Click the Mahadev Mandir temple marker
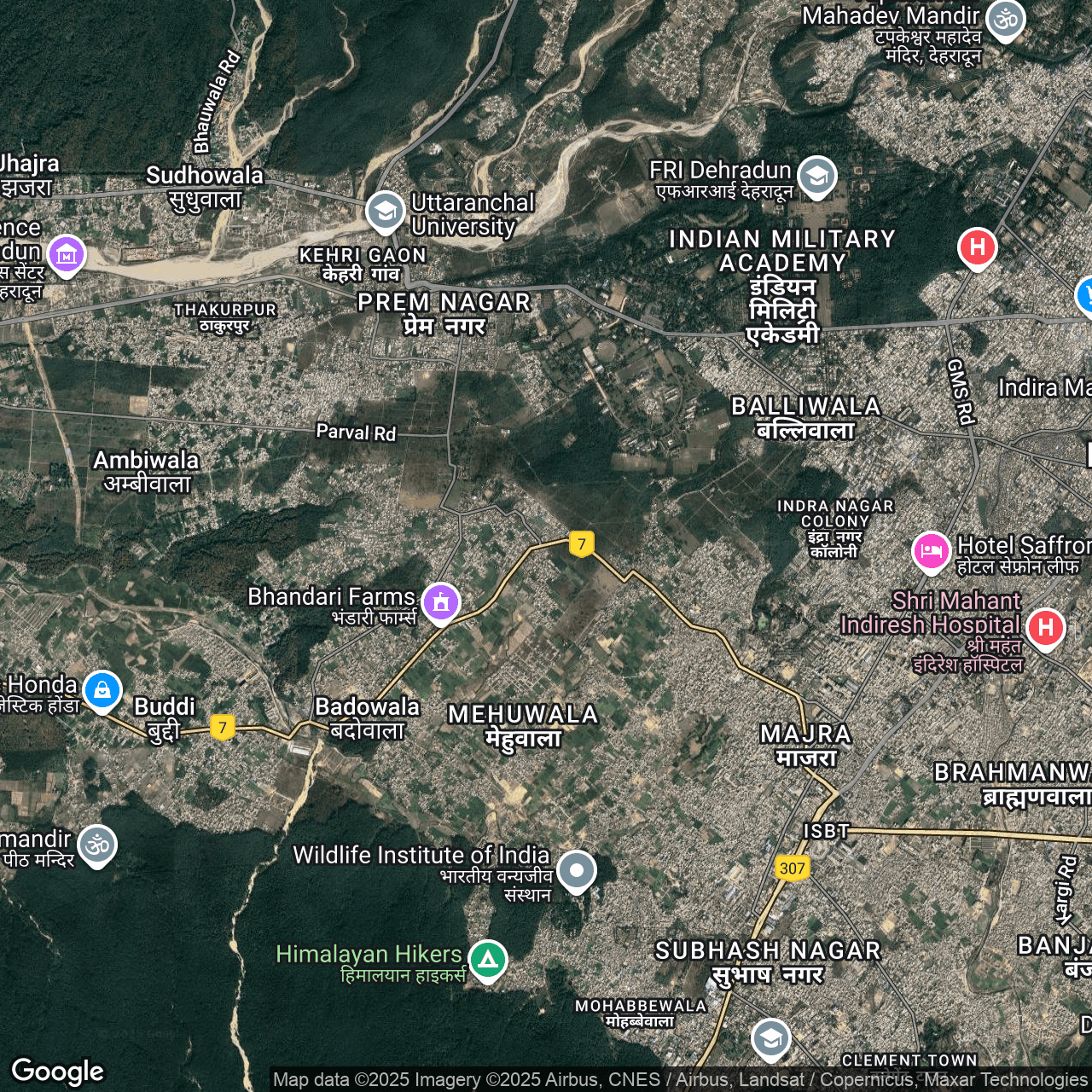 point(1005,19)
